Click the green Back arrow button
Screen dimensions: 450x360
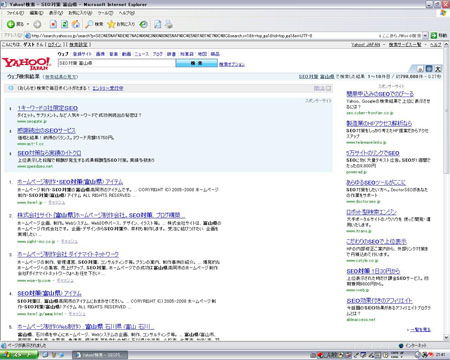pos(11,24)
